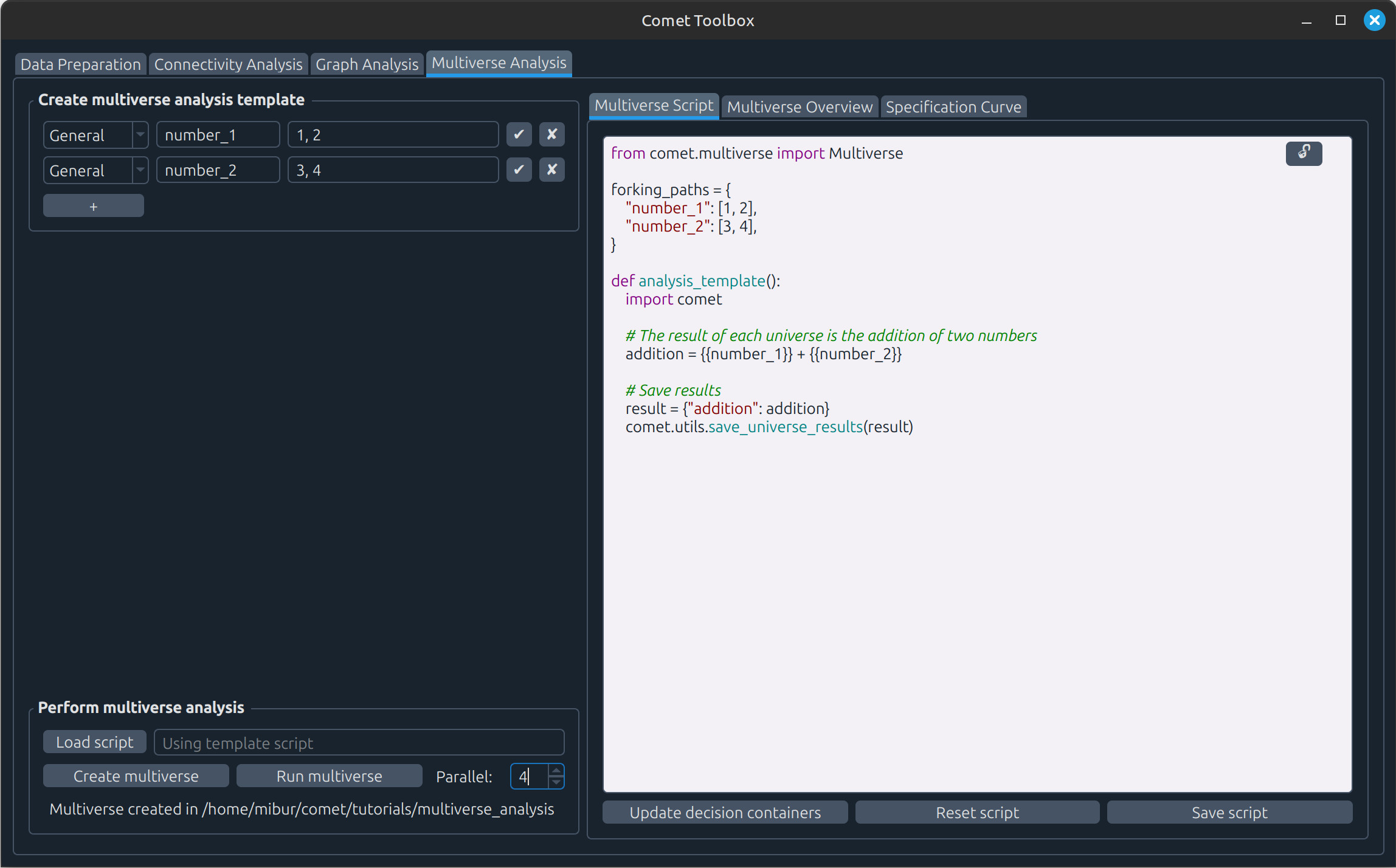Viewport: 1396px width, 868px height.
Task: Decrease the Parallel spinner value
Action: [x=556, y=782]
